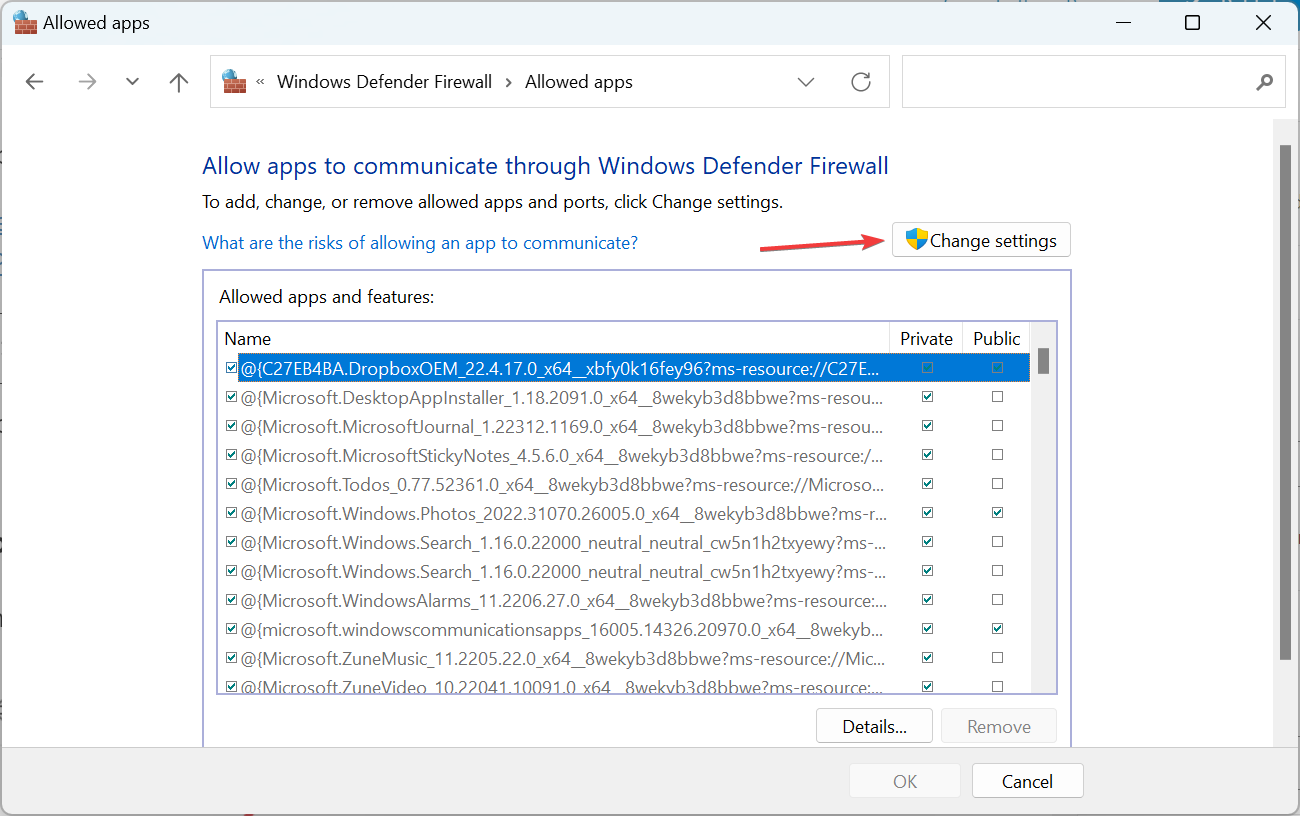This screenshot has height=816, width=1300.
Task: Toggle the WindowsAlarms app checkbox
Action: point(232,600)
